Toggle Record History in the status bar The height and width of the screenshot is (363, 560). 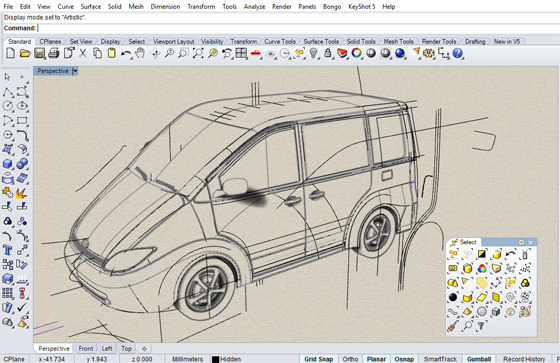524,359
